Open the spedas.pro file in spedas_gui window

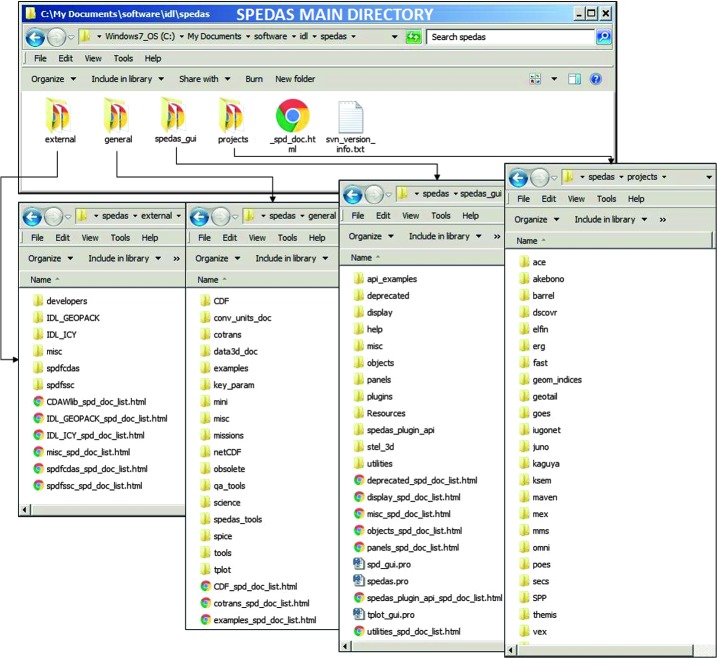tap(389, 581)
